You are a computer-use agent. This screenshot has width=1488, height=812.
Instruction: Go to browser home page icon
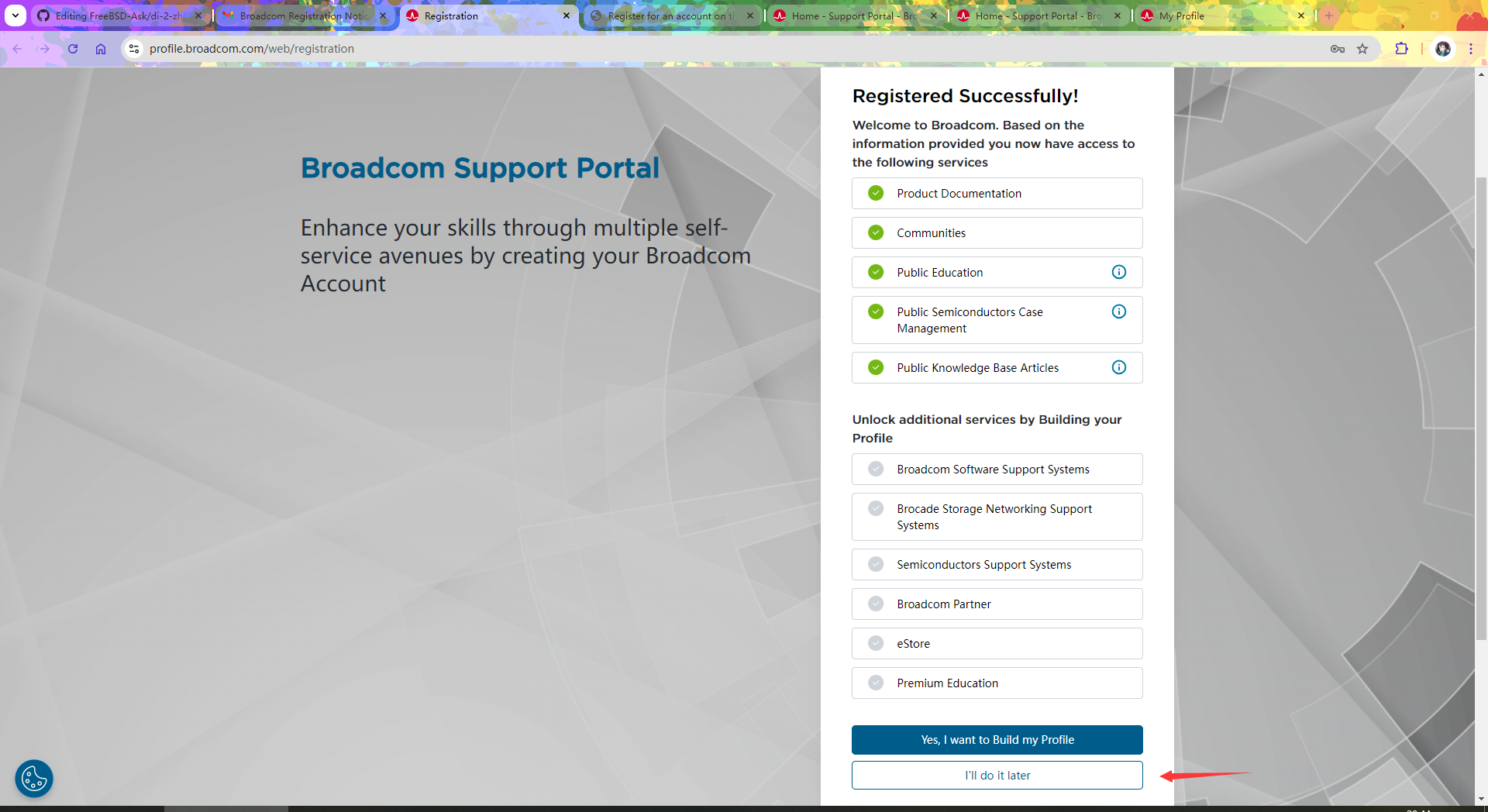tap(101, 49)
